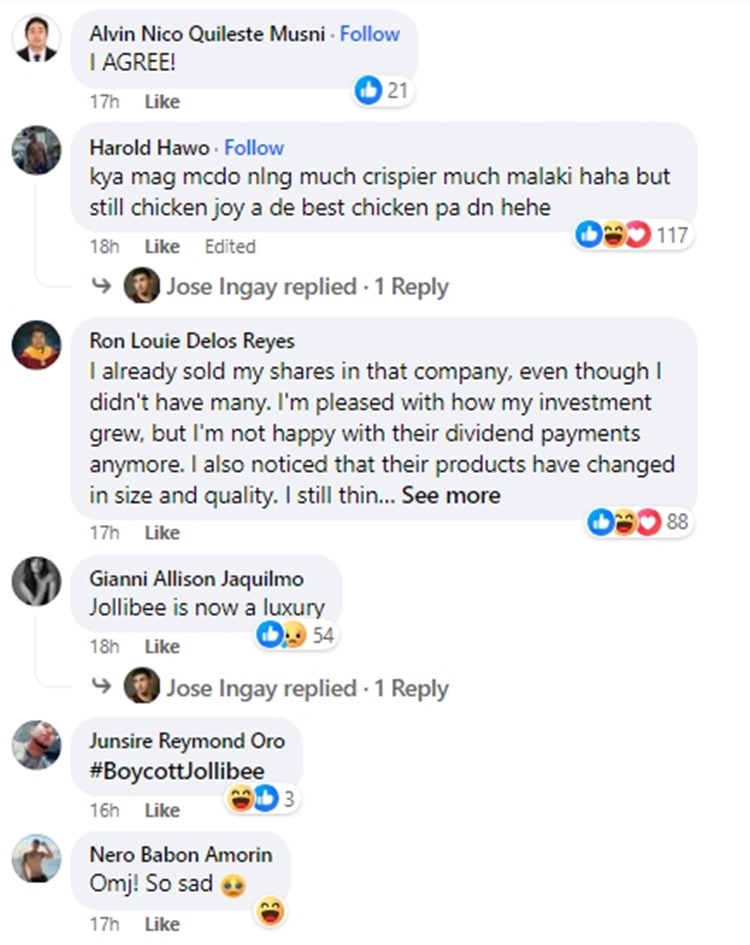Screen dimensions: 750x945
Task: View the 88 reactions on Ron Louie's comment
Action: click(638, 521)
